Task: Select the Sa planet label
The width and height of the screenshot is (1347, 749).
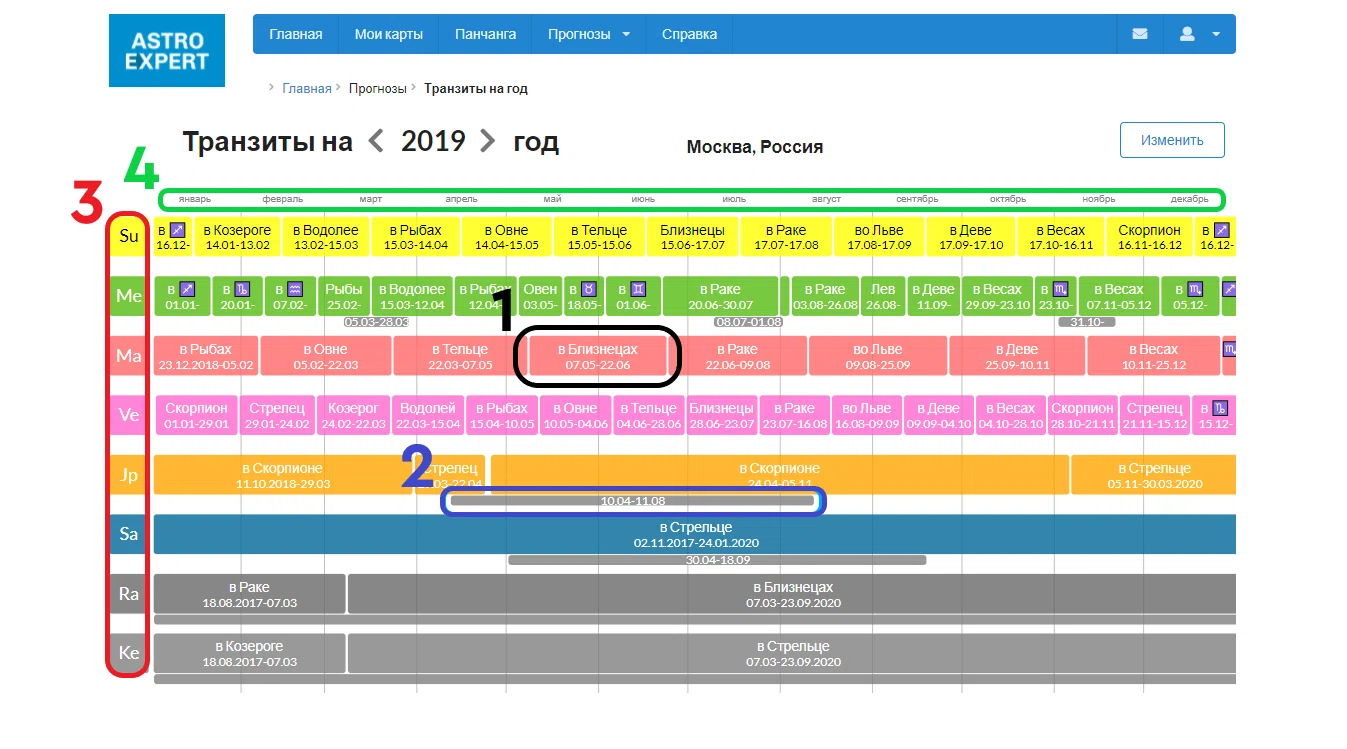Action: click(x=129, y=534)
